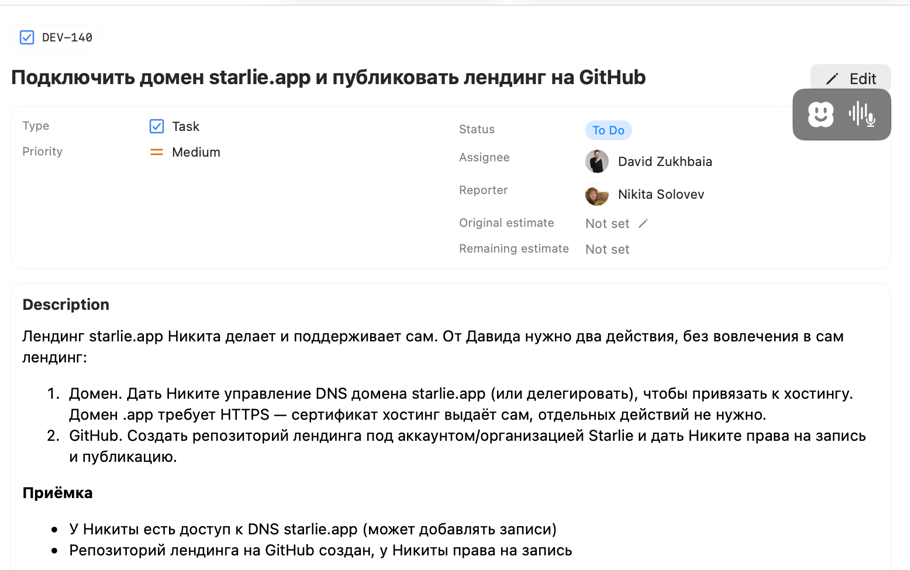Edit original estimate via pencil icon
The image size is (910, 570).
643,223
